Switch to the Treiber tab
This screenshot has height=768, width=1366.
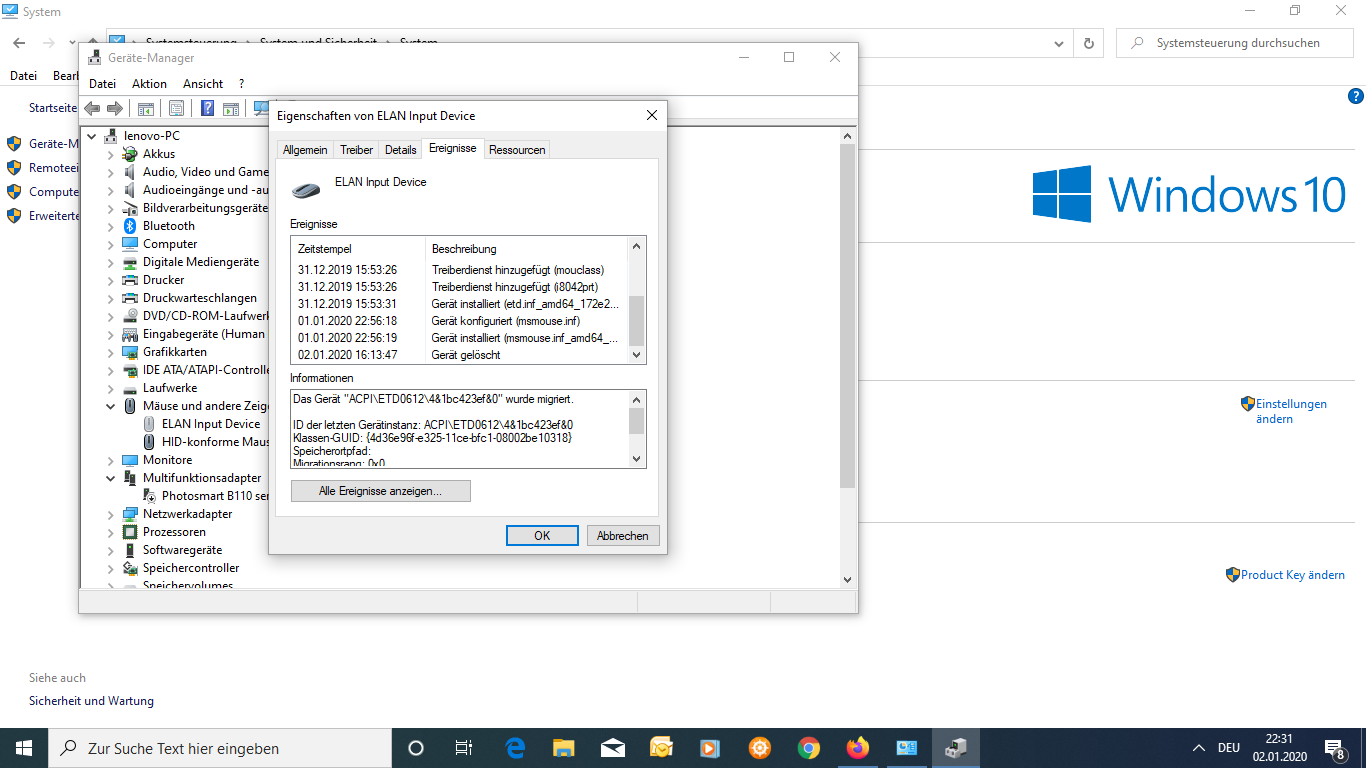(356, 150)
